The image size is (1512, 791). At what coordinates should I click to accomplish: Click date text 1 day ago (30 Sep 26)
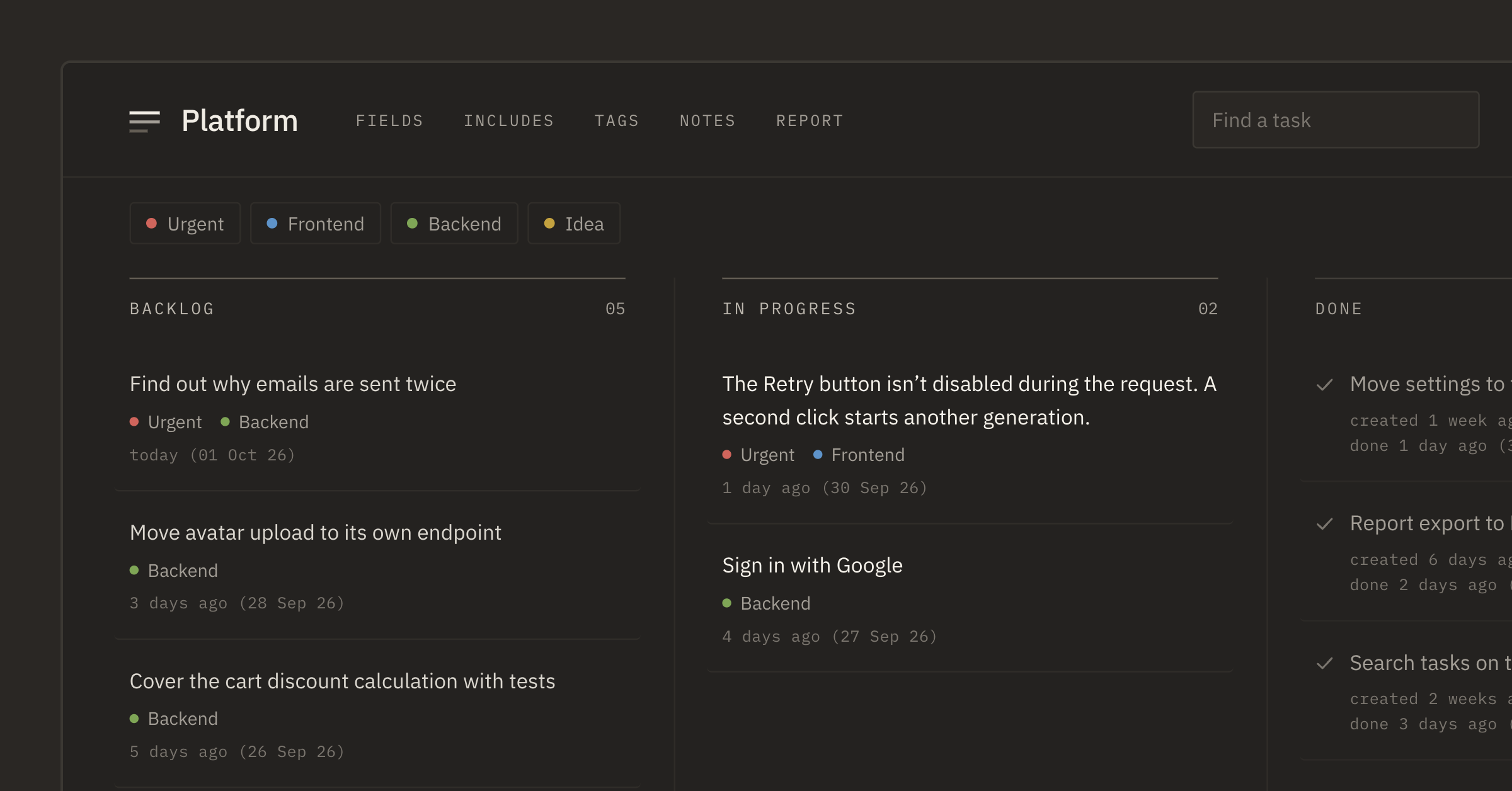(x=825, y=487)
